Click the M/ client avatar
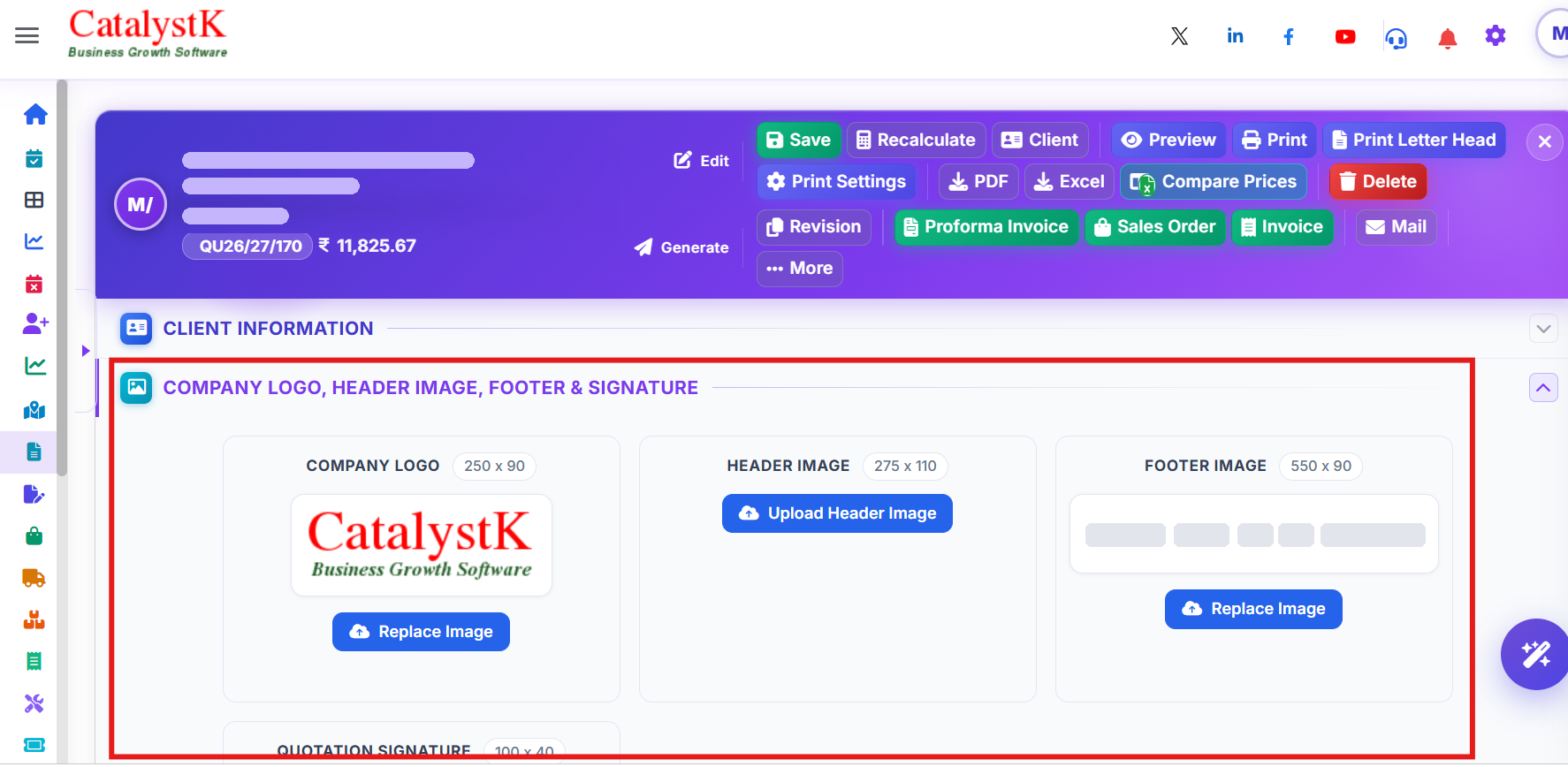 pyautogui.click(x=141, y=205)
